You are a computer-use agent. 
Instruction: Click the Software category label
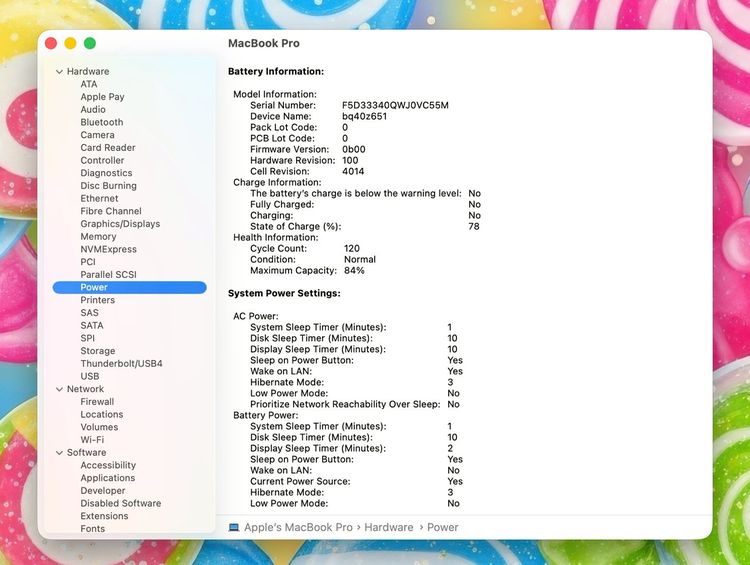[87, 453]
